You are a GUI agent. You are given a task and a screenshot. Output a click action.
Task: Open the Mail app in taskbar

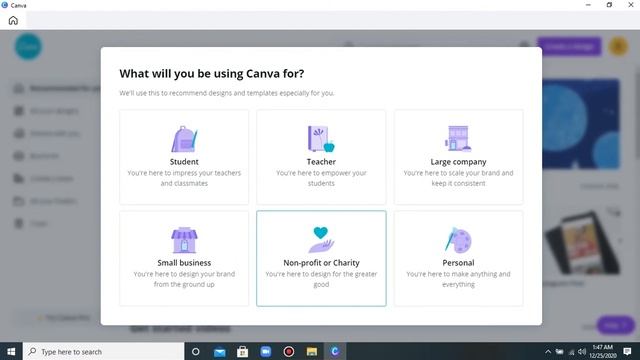click(220, 351)
